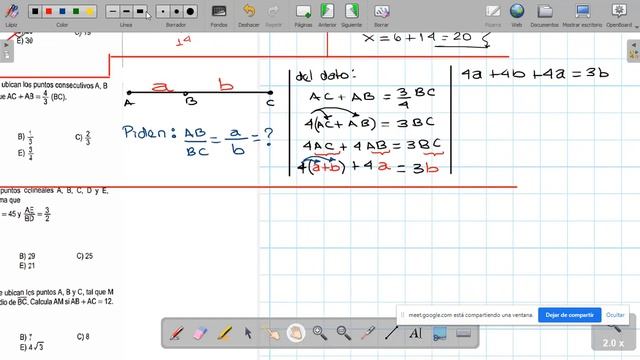Pick the red pen color
640x360 pixels.
[49, 11]
